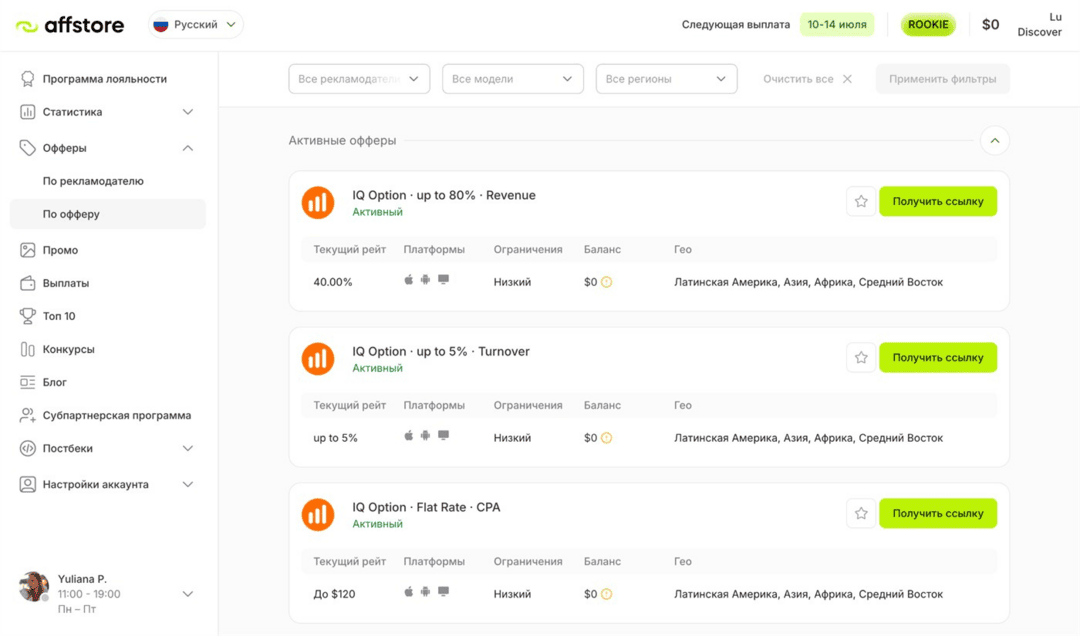Expand Настройки аккаунта chevron
This screenshot has width=1080, height=636.
click(187, 484)
